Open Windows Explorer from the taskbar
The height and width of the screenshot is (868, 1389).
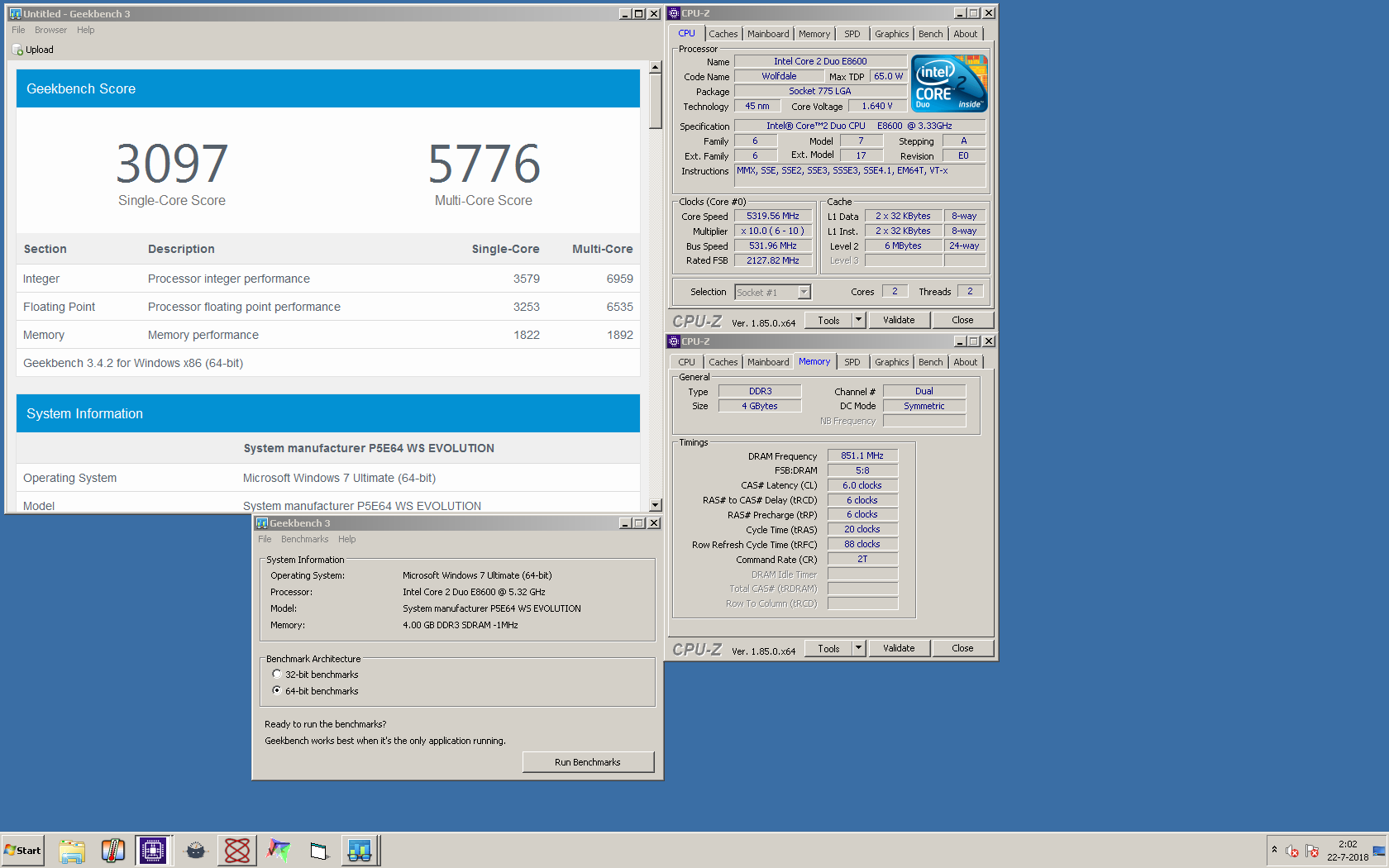tap(72, 850)
